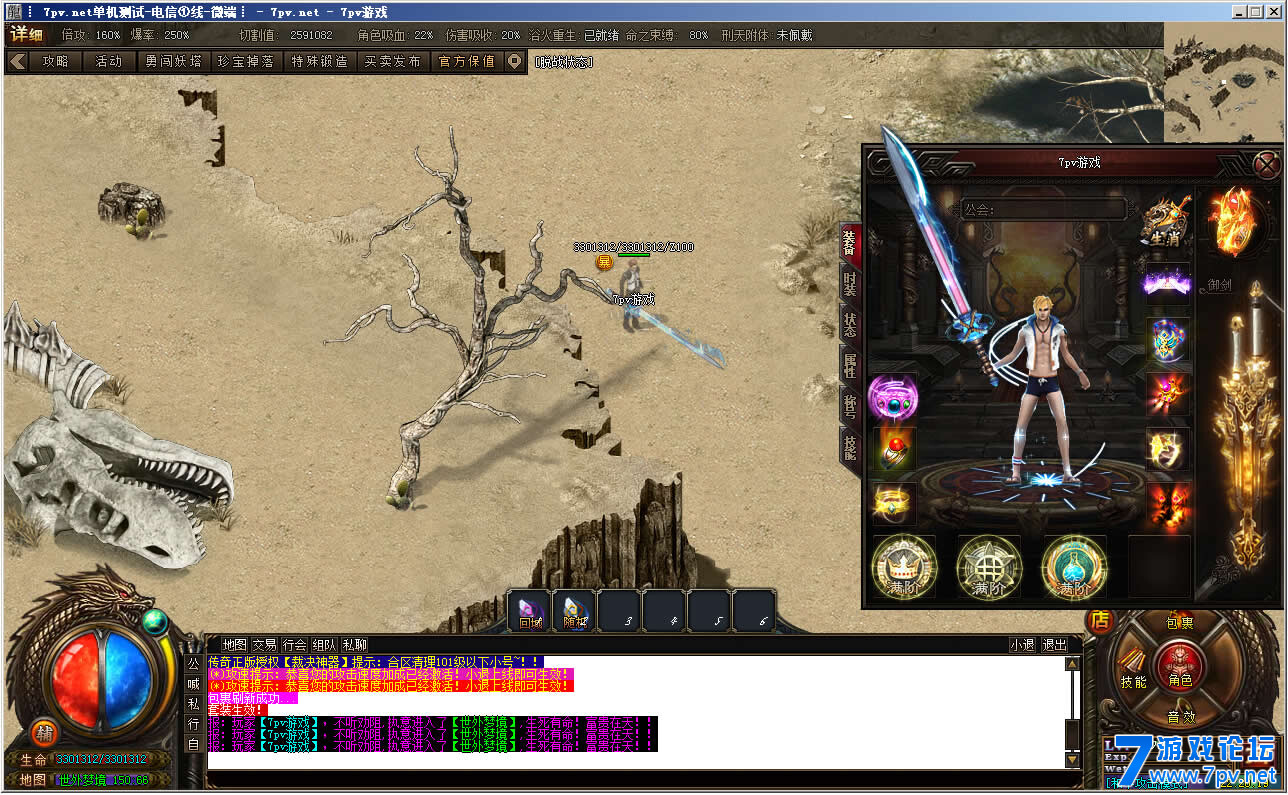
Task: Click the 地图 map button above chat
Action: tap(235, 645)
